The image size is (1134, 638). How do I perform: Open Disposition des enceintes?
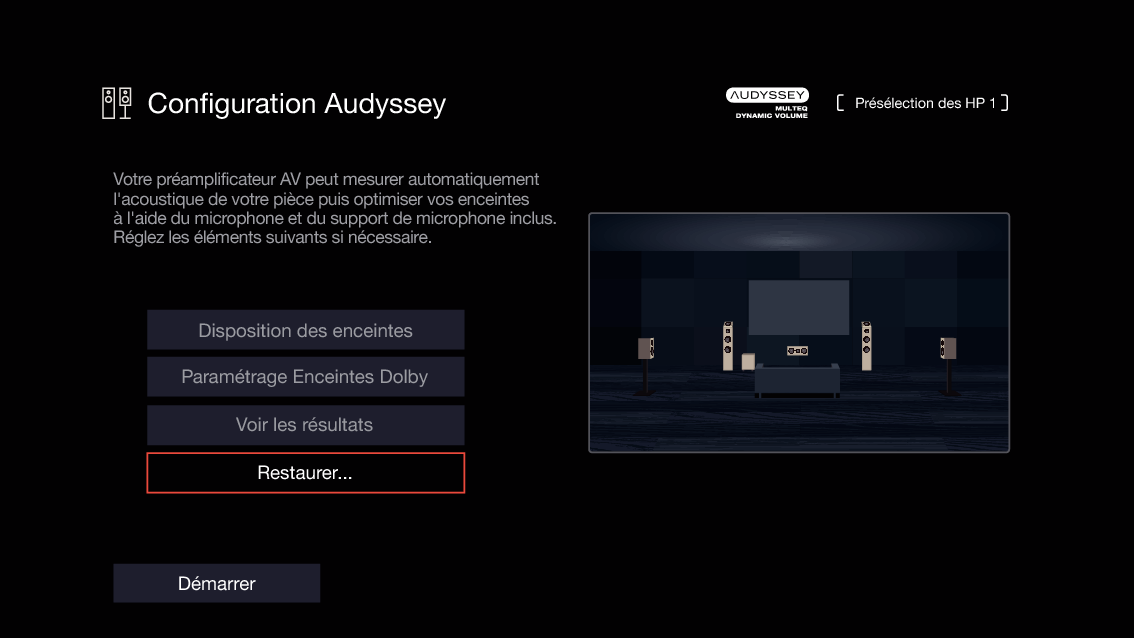(x=305, y=329)
